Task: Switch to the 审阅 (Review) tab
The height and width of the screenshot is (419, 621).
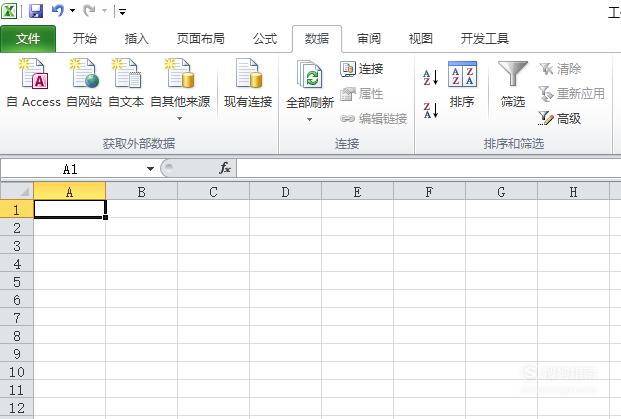Action: (x=369, y=38)
